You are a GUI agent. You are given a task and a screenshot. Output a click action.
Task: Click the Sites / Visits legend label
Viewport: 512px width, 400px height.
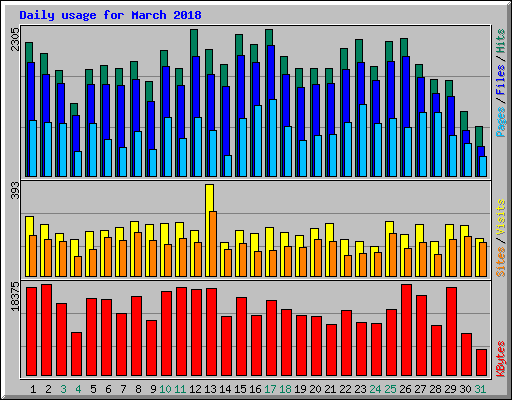click(x=501, y=238)
